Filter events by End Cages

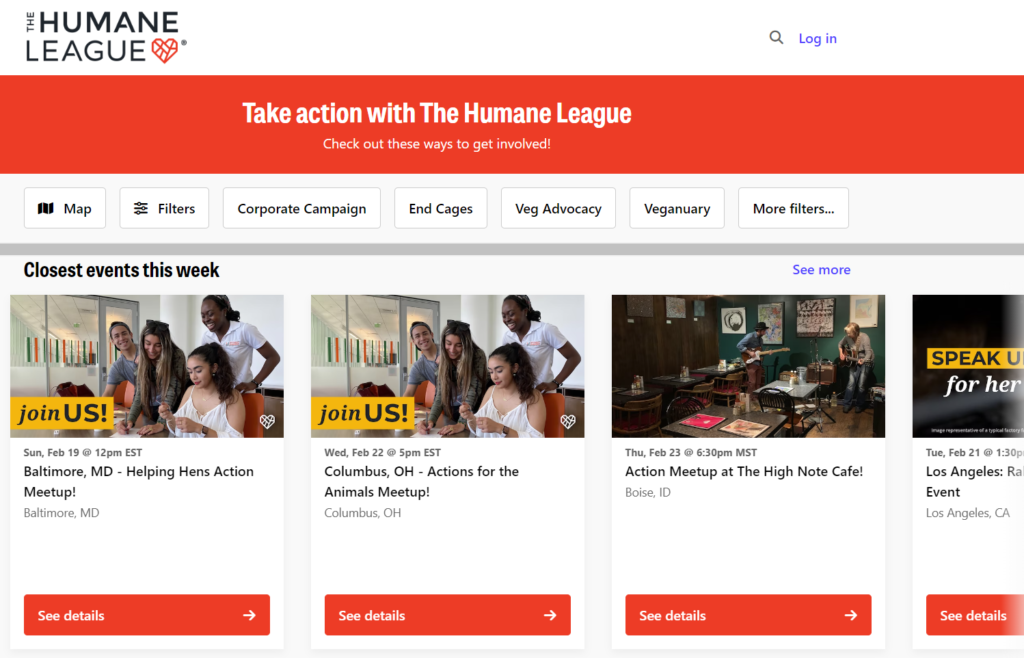(x=441, y=208)
